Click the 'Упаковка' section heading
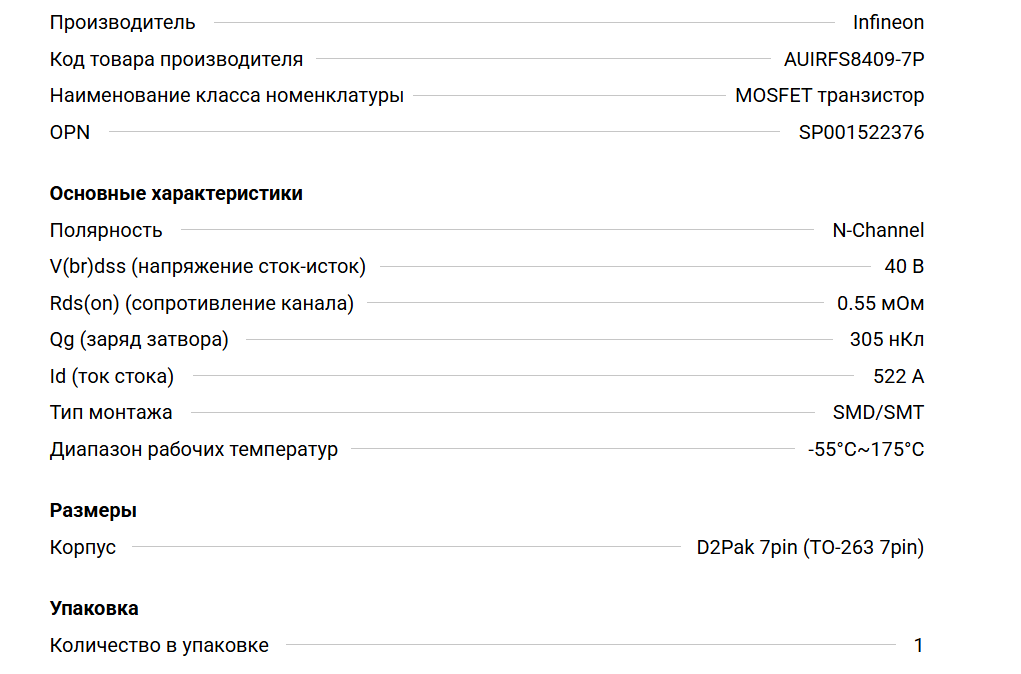The image size is (1021, 674). (94, 608)
